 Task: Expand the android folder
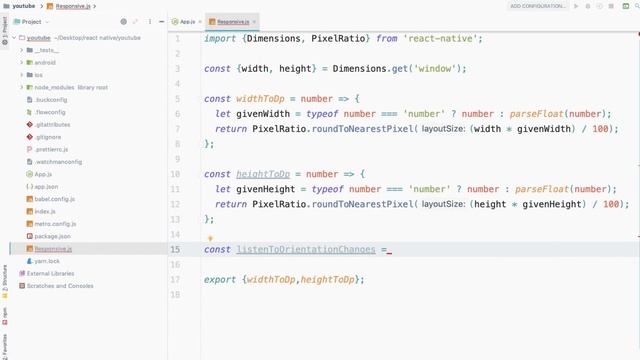click(x=22, y=62)
